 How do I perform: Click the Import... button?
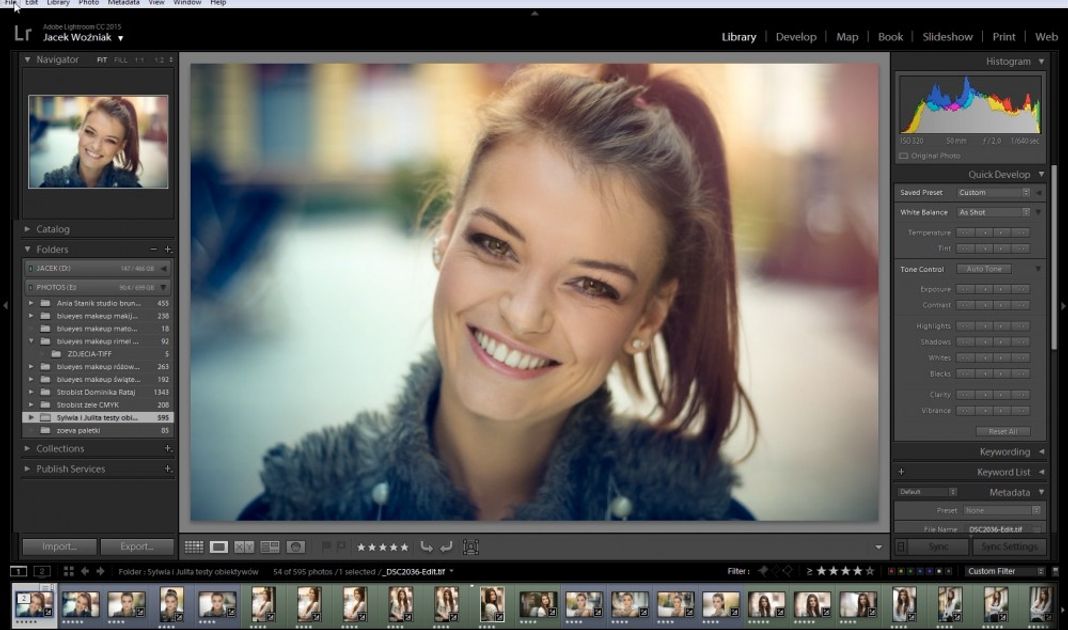point(59,547)
